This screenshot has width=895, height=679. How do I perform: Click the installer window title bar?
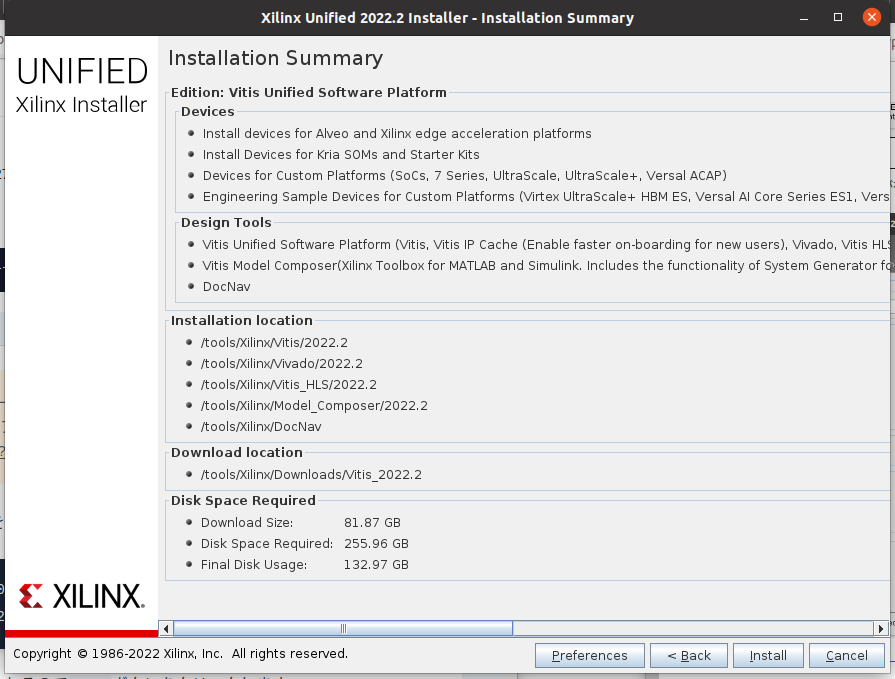tap(447, 17)
